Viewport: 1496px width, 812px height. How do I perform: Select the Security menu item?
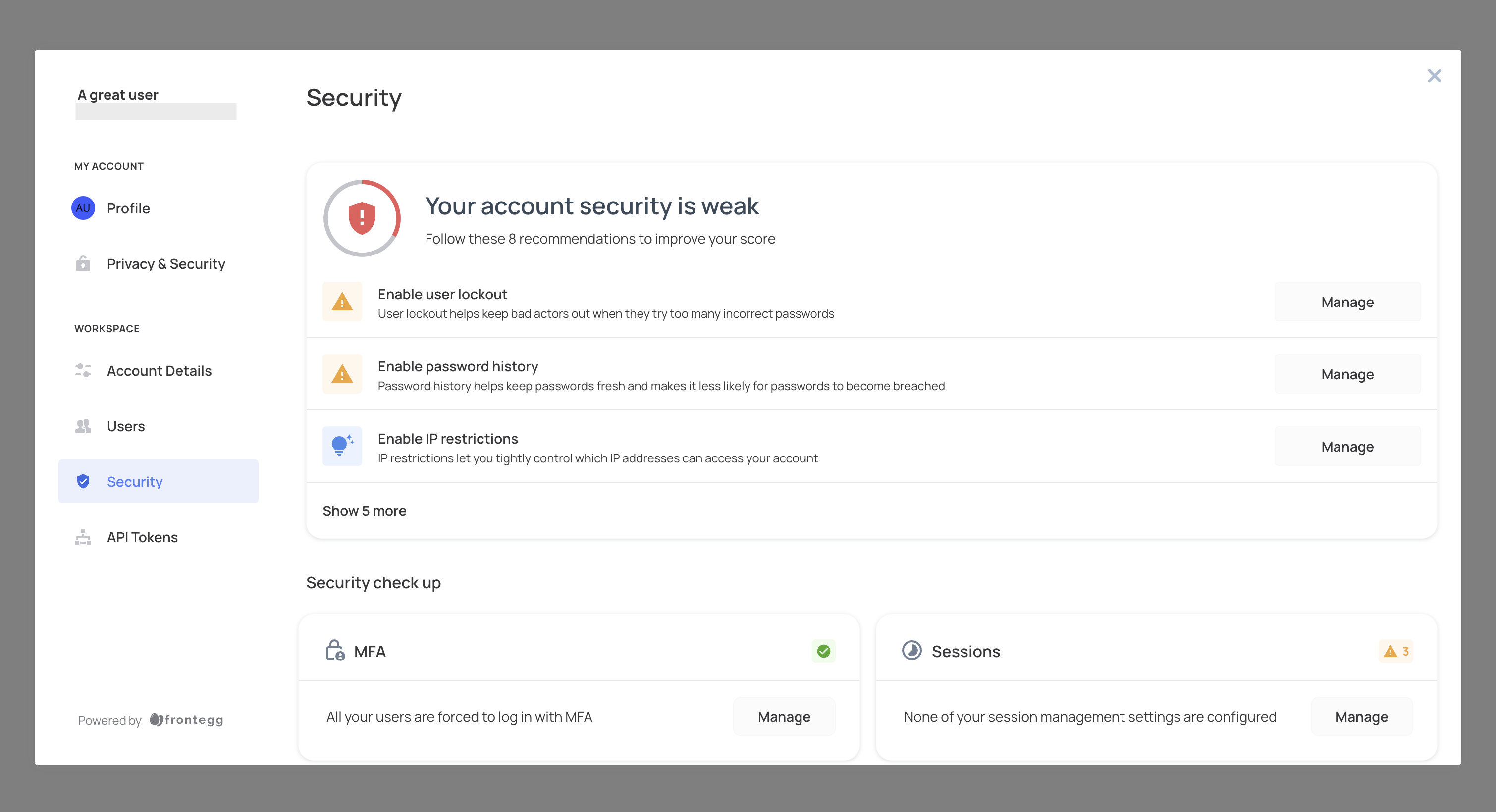pyautogui.click(x=159, y=481)
